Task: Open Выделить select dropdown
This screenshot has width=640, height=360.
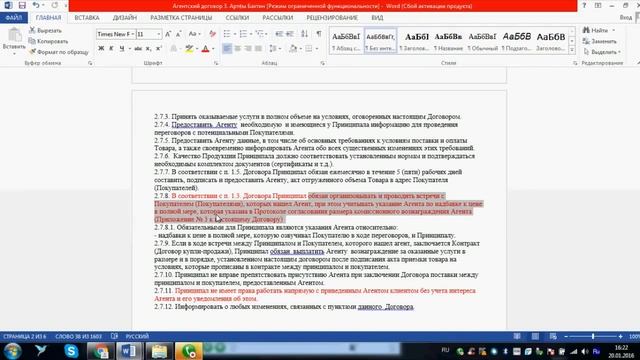Action: (602, 52)
